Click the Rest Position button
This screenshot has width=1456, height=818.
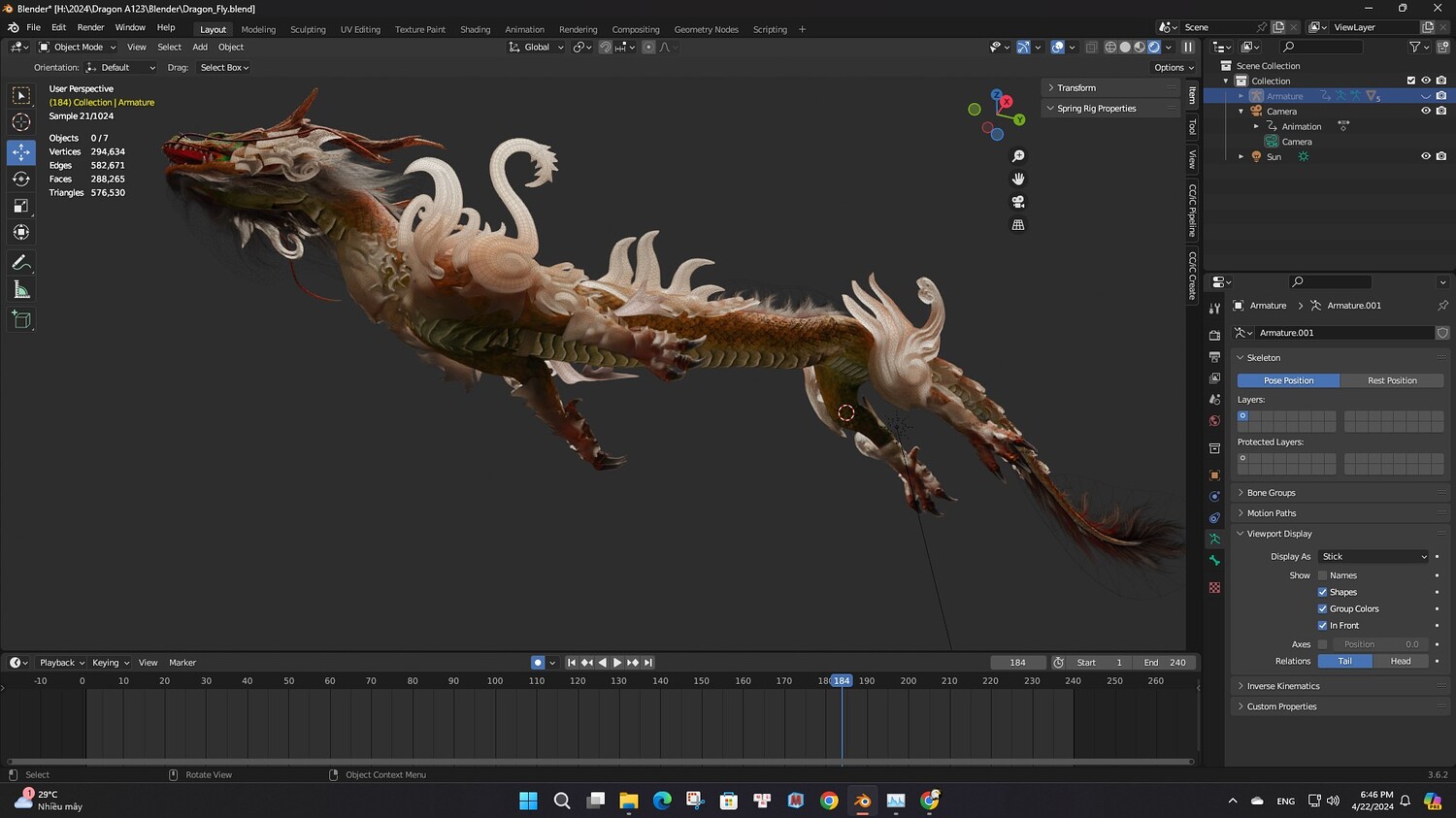1392,380
